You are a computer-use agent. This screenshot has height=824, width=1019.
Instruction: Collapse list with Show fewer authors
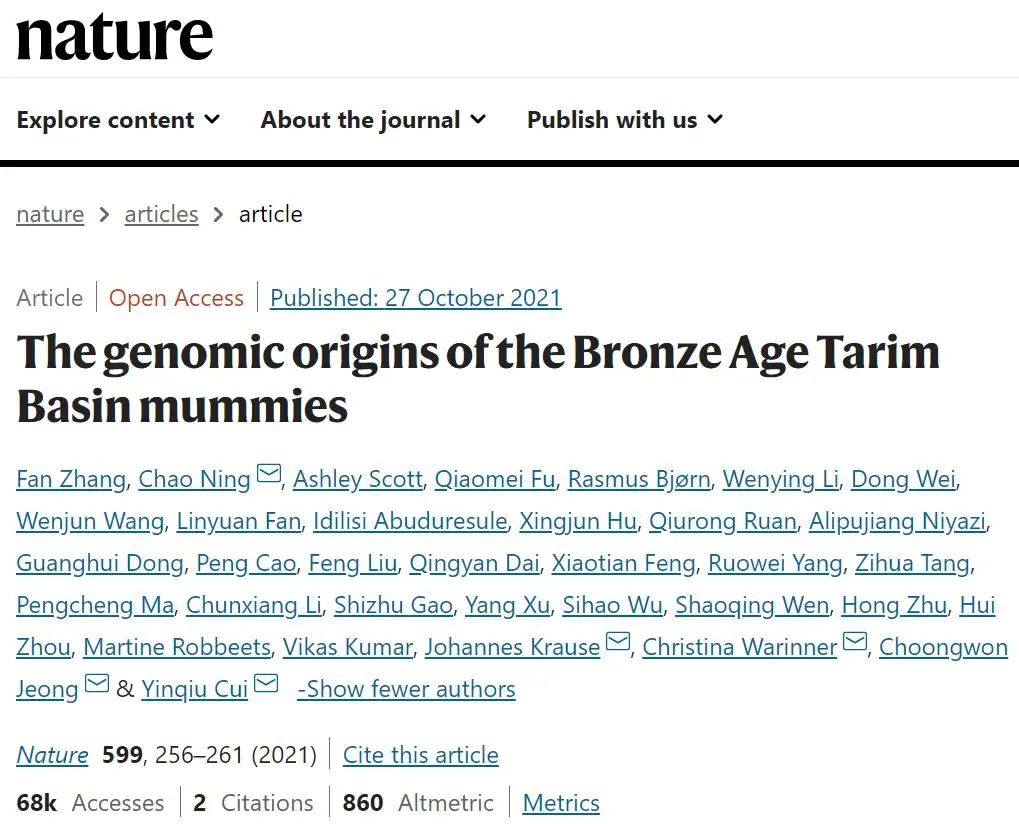(406, 689)
